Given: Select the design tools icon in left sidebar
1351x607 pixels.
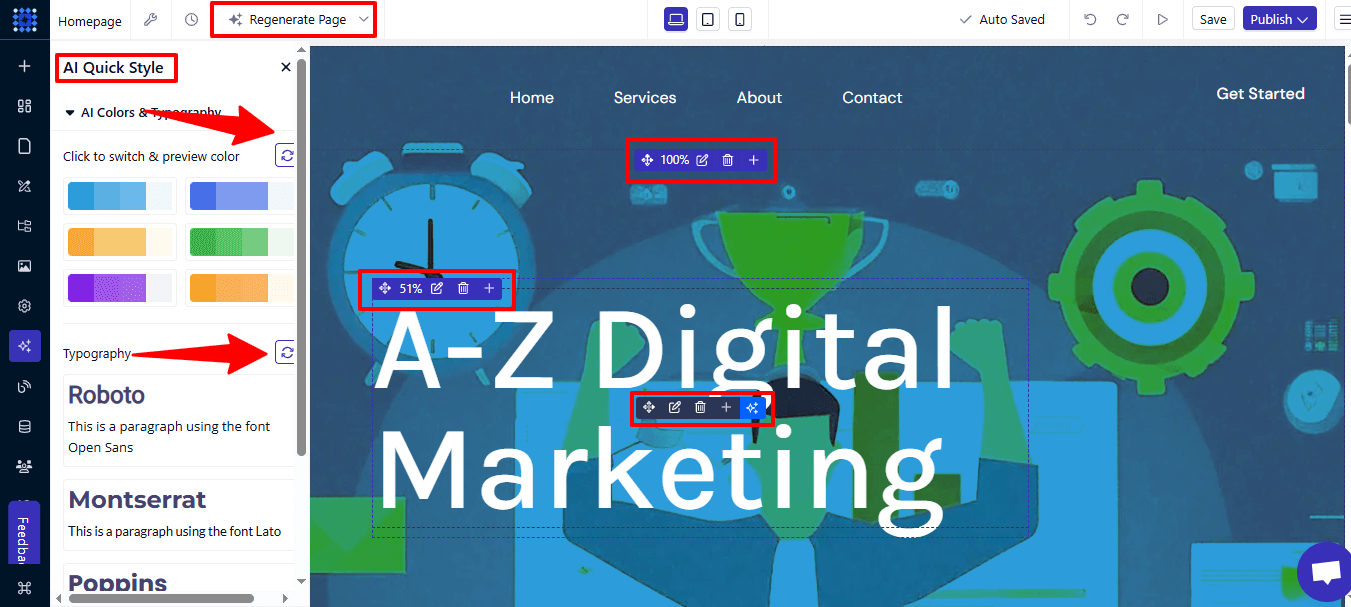Looking at the screenshot, I should [25, 186].
